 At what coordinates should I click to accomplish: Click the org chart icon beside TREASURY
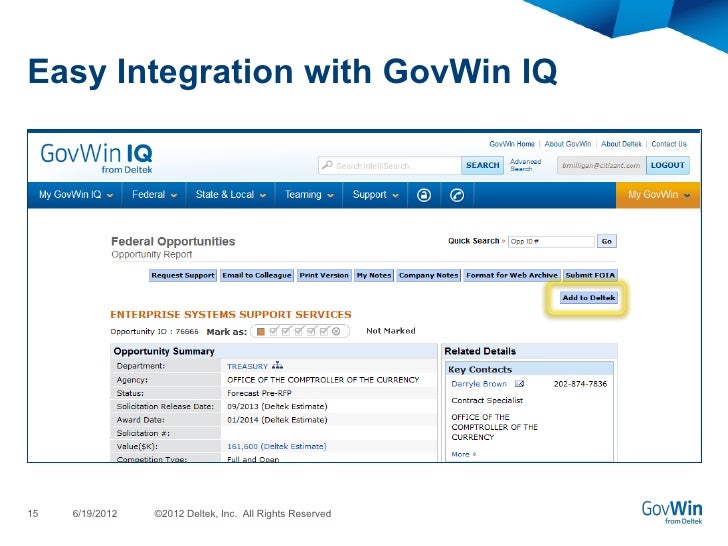click(277, 366)
